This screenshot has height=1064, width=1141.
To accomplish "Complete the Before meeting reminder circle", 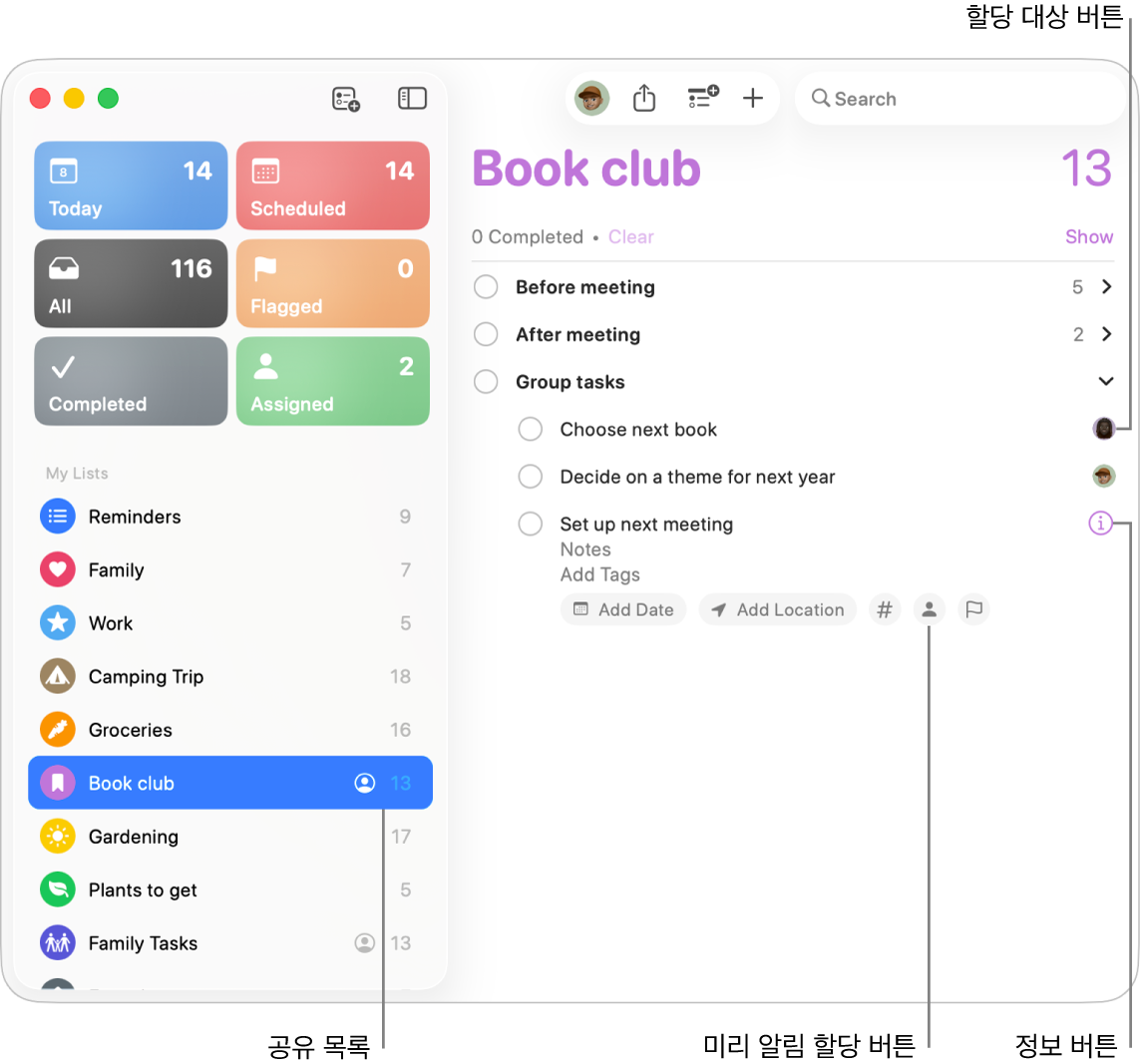I will (486, 287).
